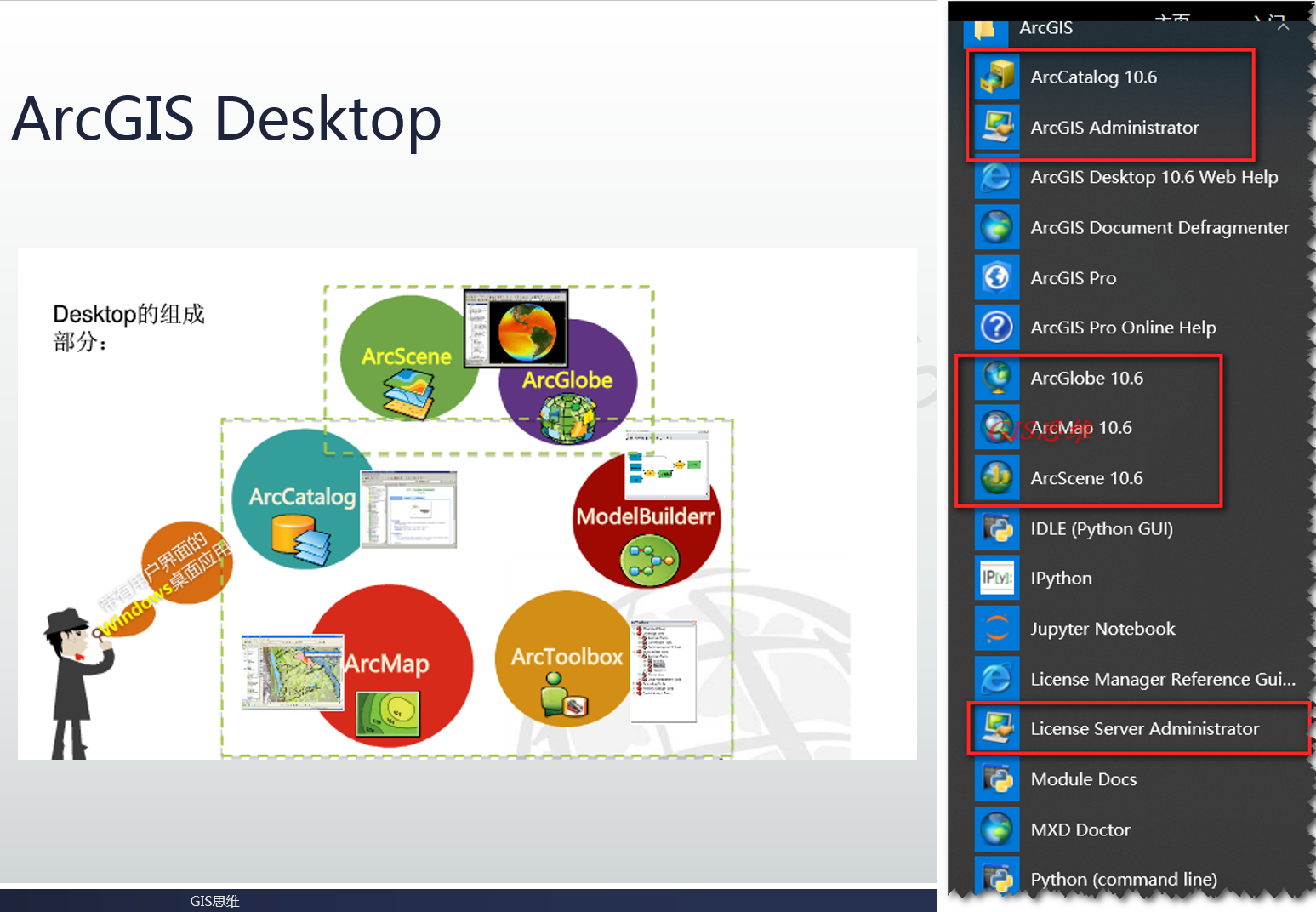Click the ArcGIS Pro Online Help question icon

[x=996, y=328]
